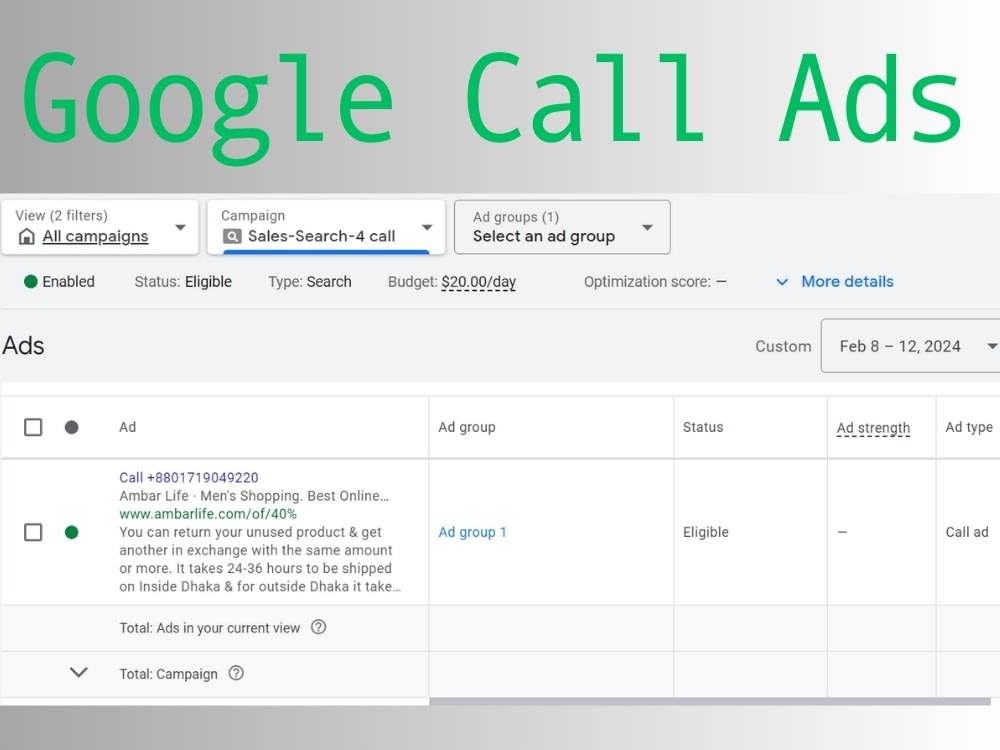Click the Call ad type cell
1000x750 pixels.
(x=967, y=532)
